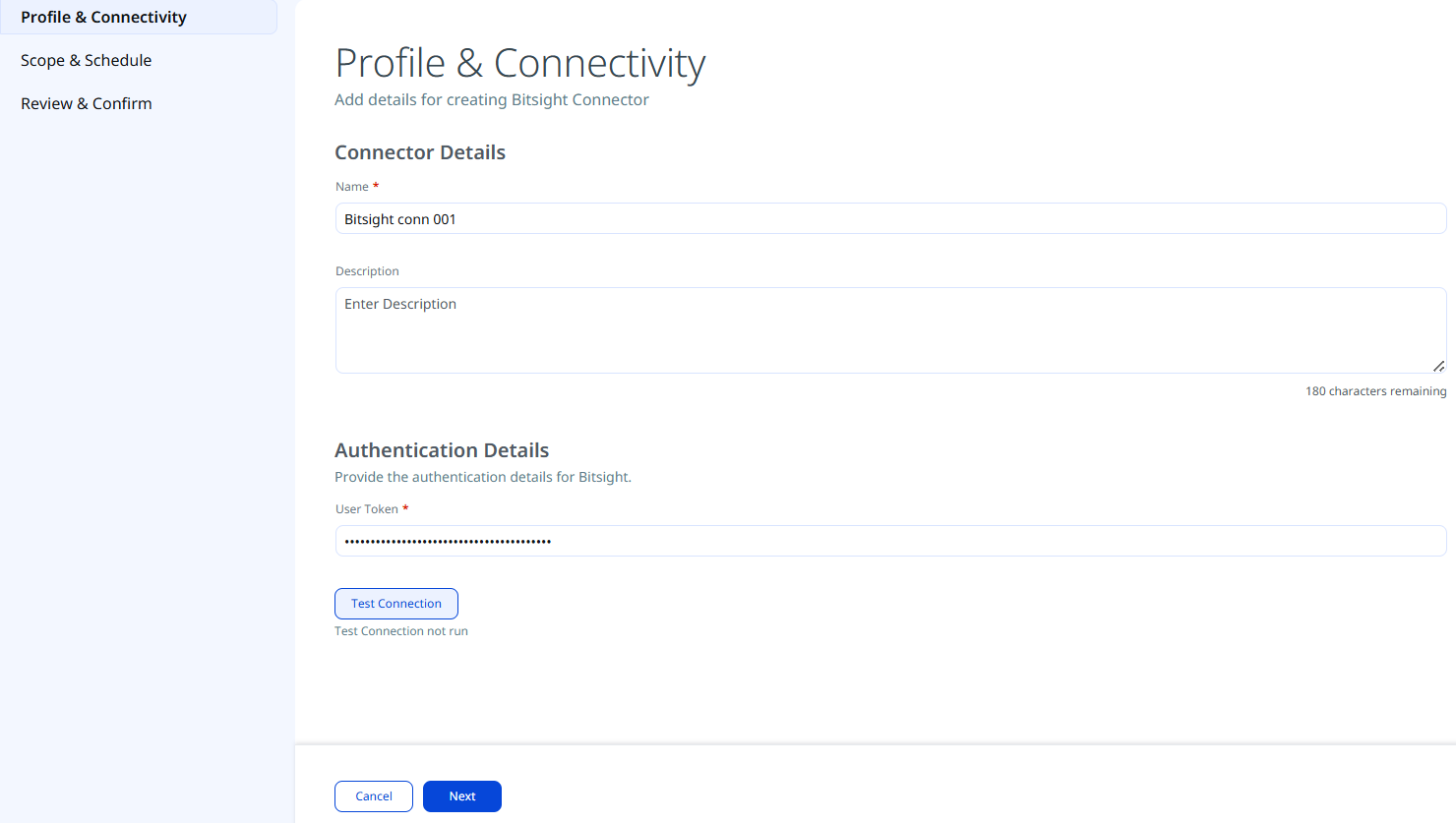Viewport: 1456px width, 823px height.
Task: Click the 'Test Connection not run' status text
Action: pyautogui.click(x=401, y=631)
